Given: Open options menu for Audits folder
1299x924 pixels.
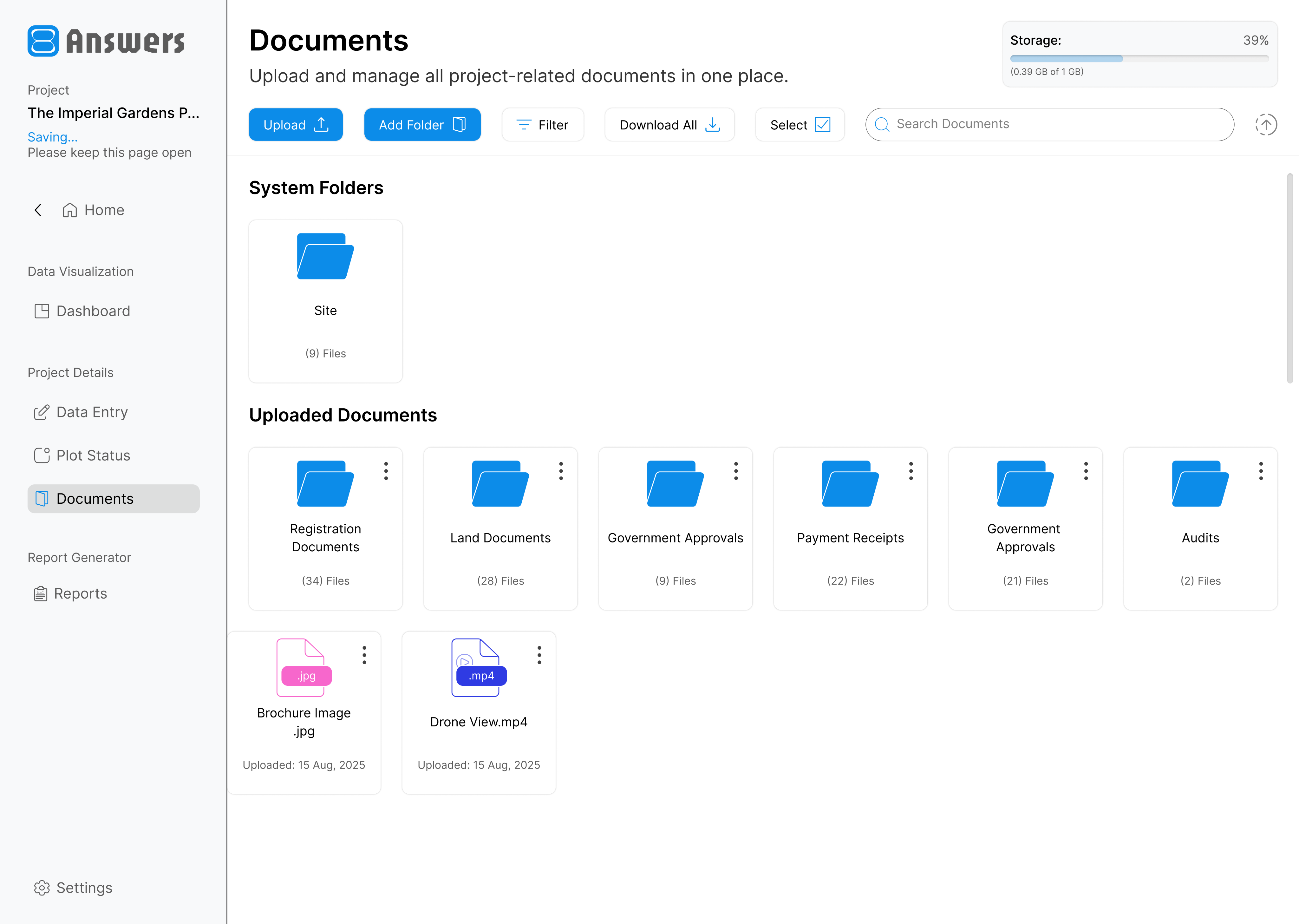Looking at the screenshot, I should (1261, 471).
